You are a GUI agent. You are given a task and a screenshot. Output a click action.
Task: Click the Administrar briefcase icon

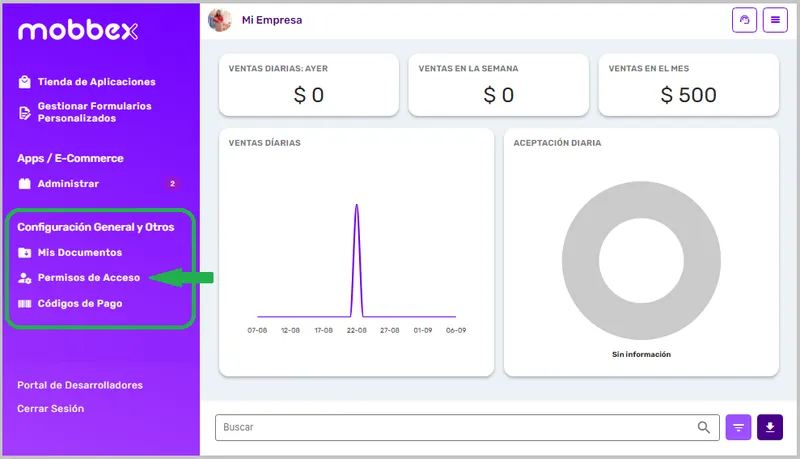[25, 184]
